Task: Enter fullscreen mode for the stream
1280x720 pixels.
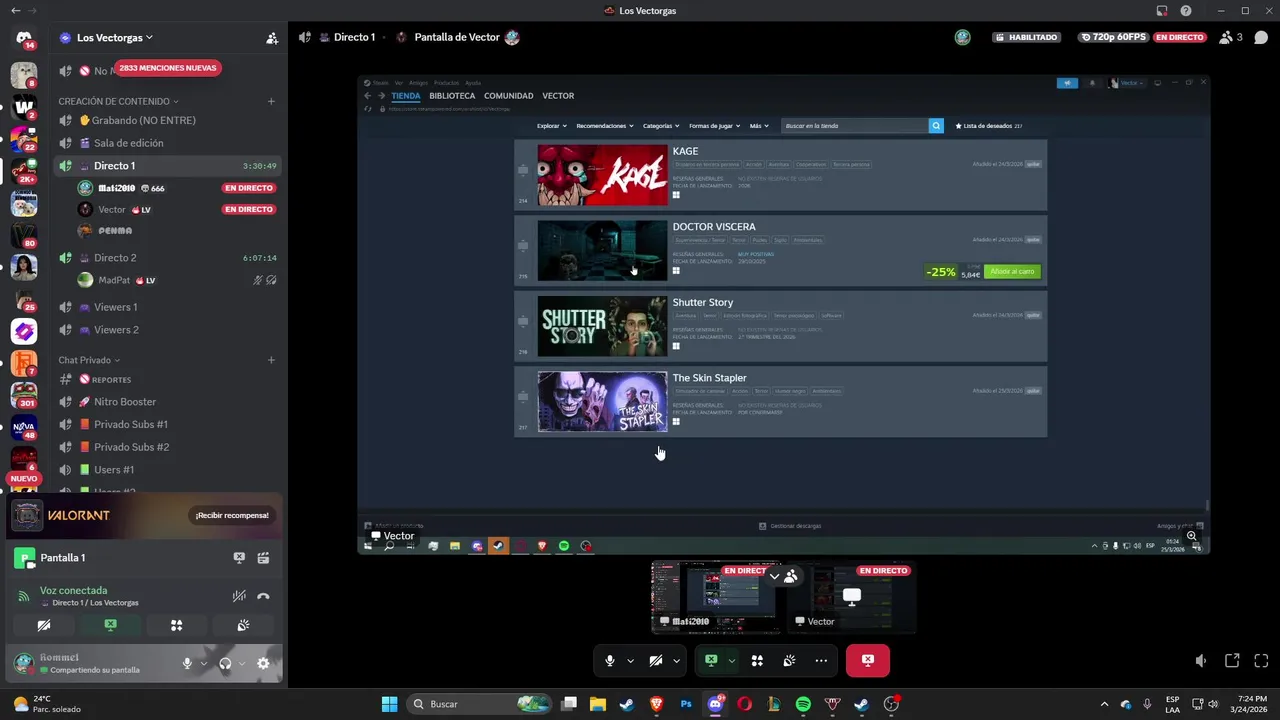Action: click(x=1261, y=661)
